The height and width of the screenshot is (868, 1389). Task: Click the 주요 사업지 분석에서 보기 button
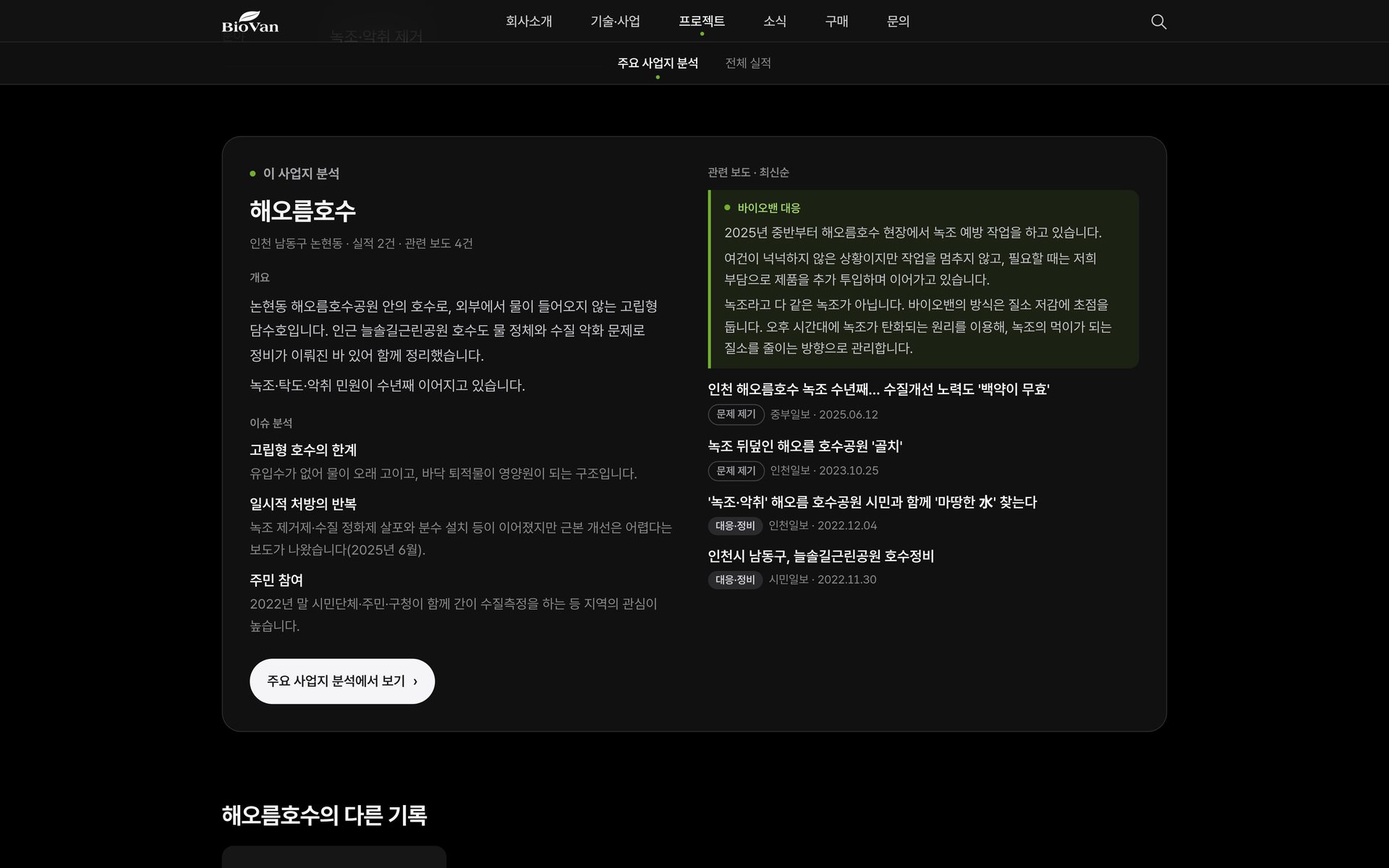click(342, 681)
